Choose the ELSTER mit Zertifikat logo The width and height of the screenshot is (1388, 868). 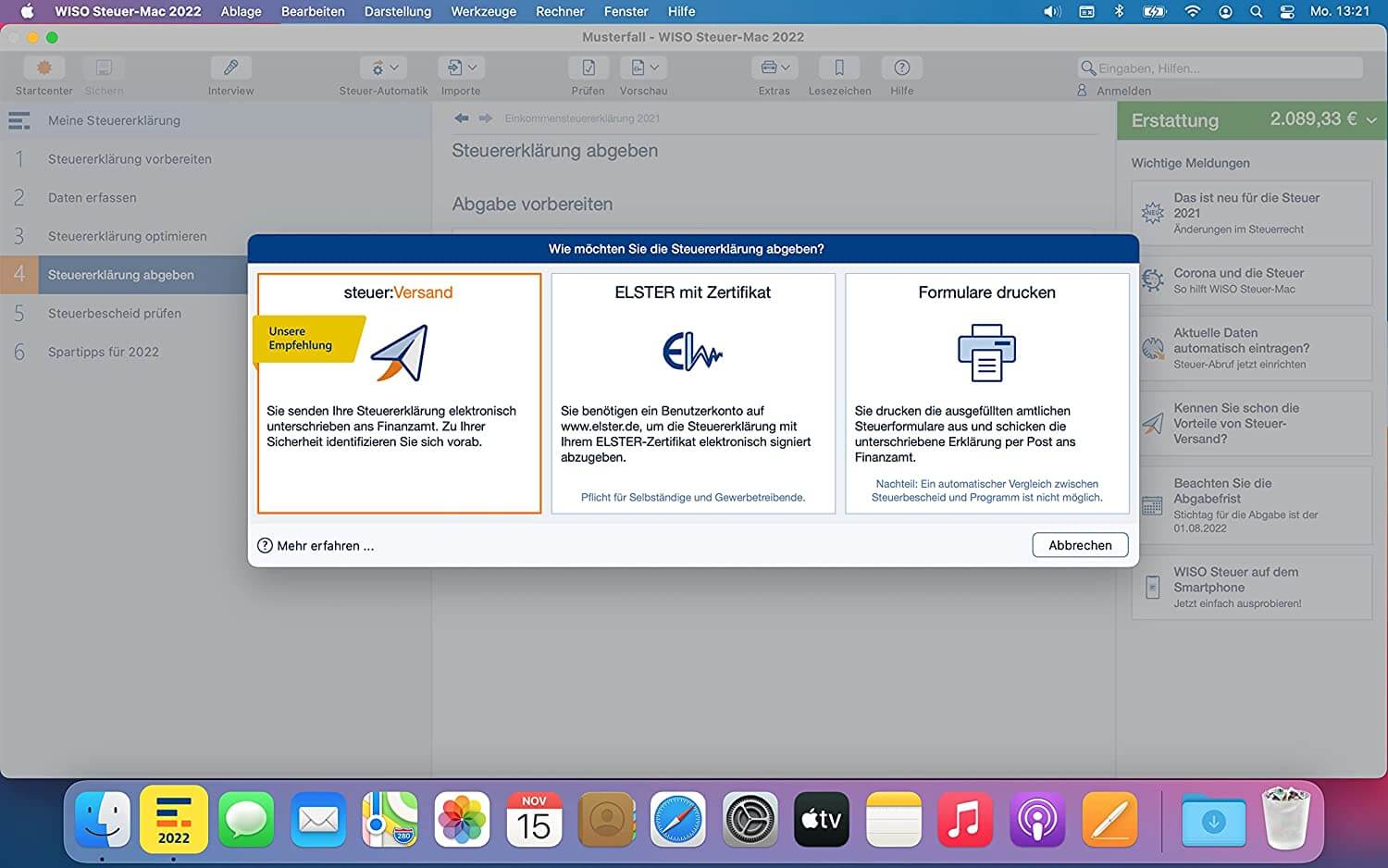pyautogui.click(x=692, y=352)
